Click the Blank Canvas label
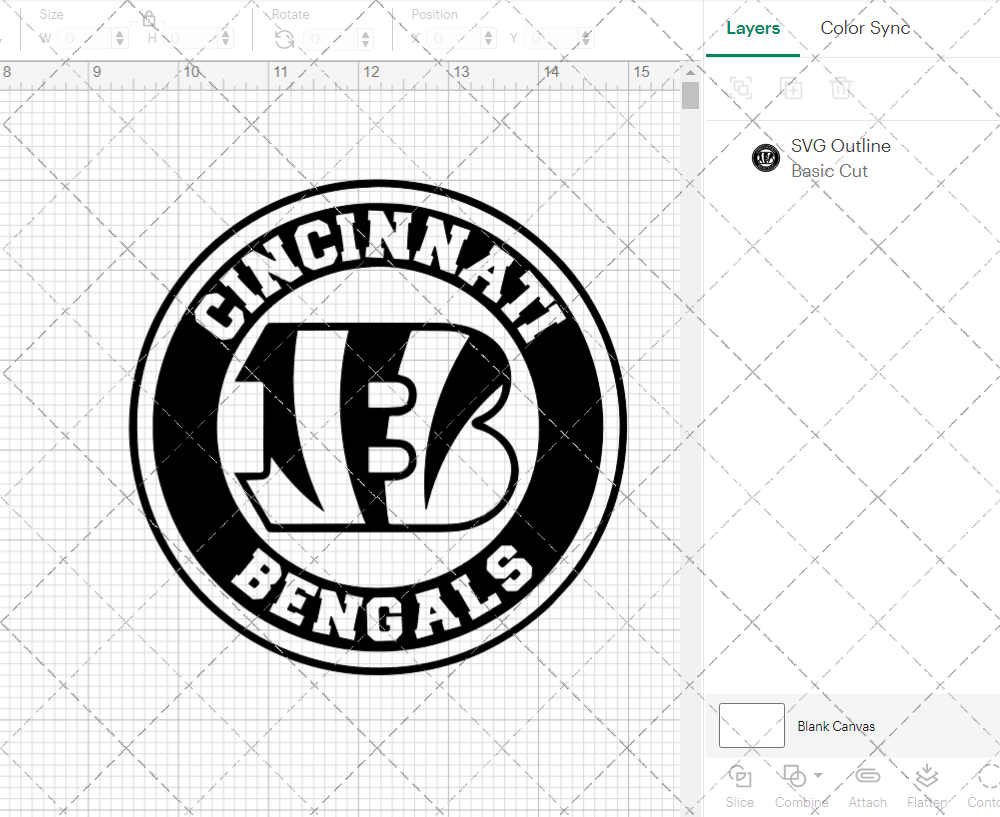 pos(836,726)
